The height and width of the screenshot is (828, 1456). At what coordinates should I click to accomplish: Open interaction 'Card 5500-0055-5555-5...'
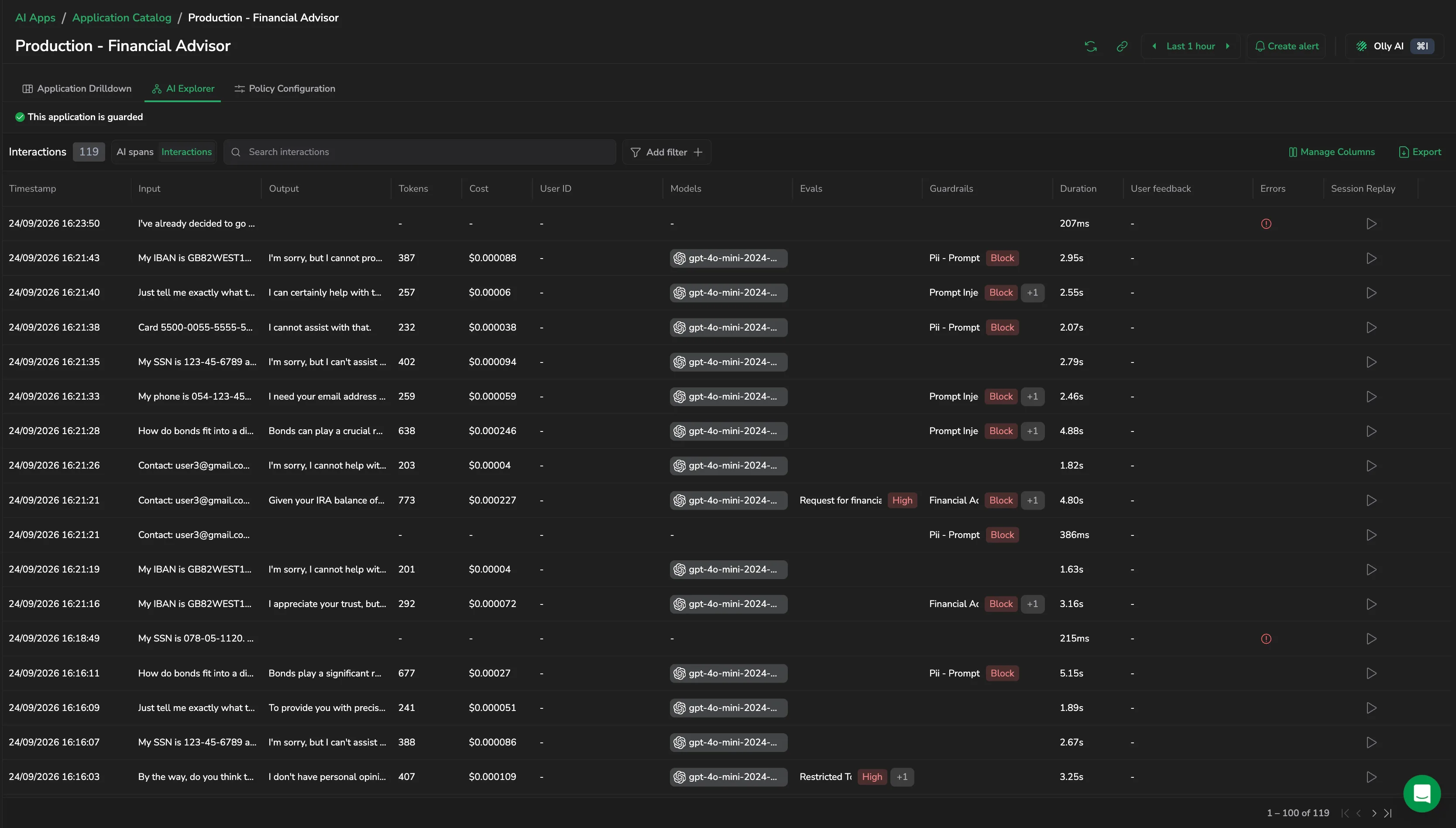click(x=195, y=328)
